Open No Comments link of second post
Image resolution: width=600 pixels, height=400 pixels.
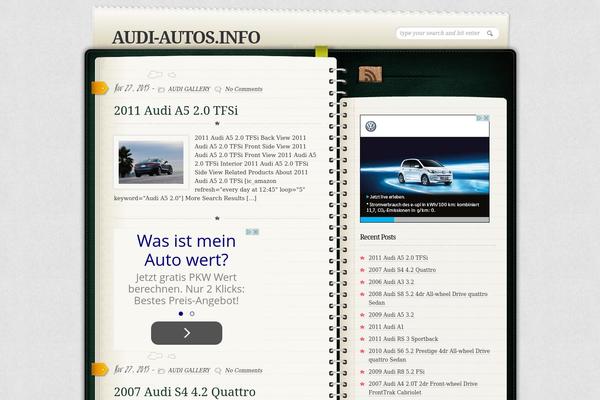click(x=244, y=371)
